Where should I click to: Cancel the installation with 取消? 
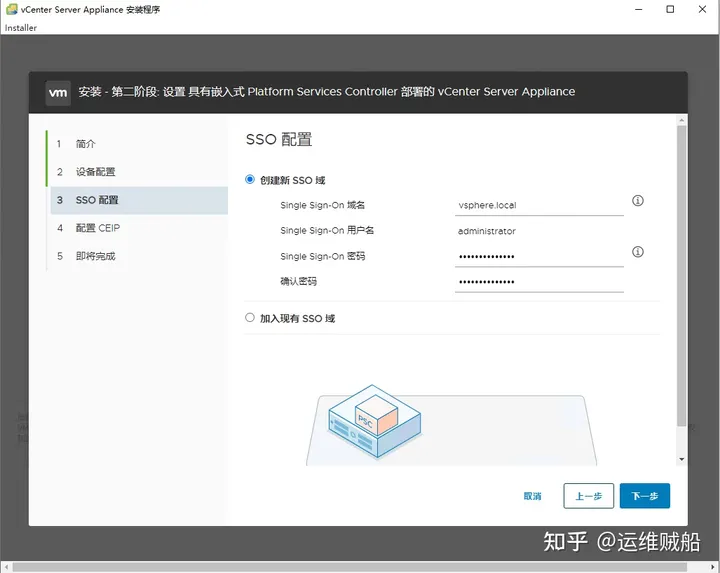(532, 496)
